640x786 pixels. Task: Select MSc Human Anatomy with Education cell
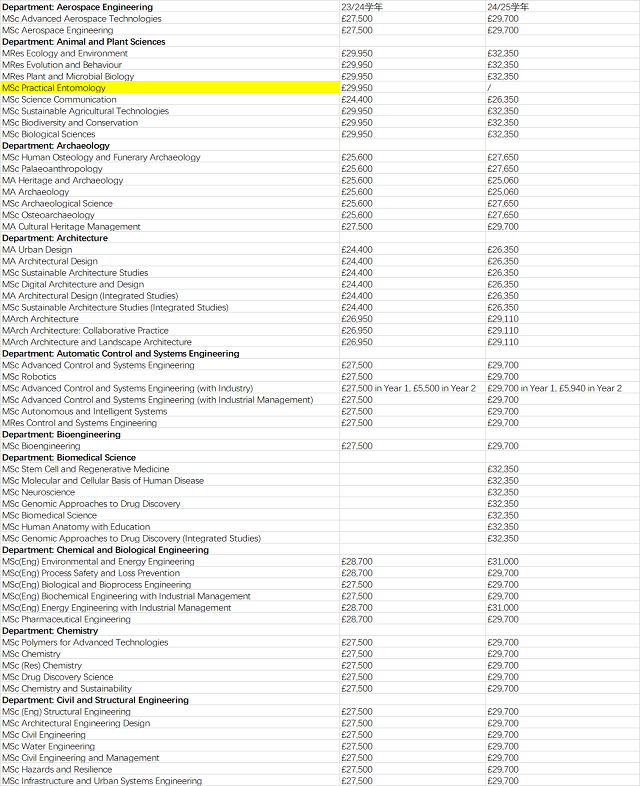(170, 526)
